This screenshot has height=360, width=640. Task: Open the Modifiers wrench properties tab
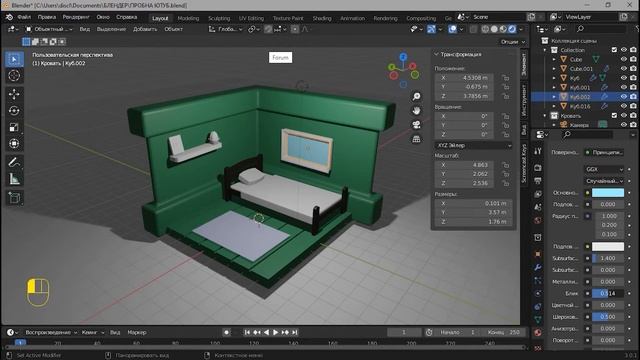pos(538,267)
